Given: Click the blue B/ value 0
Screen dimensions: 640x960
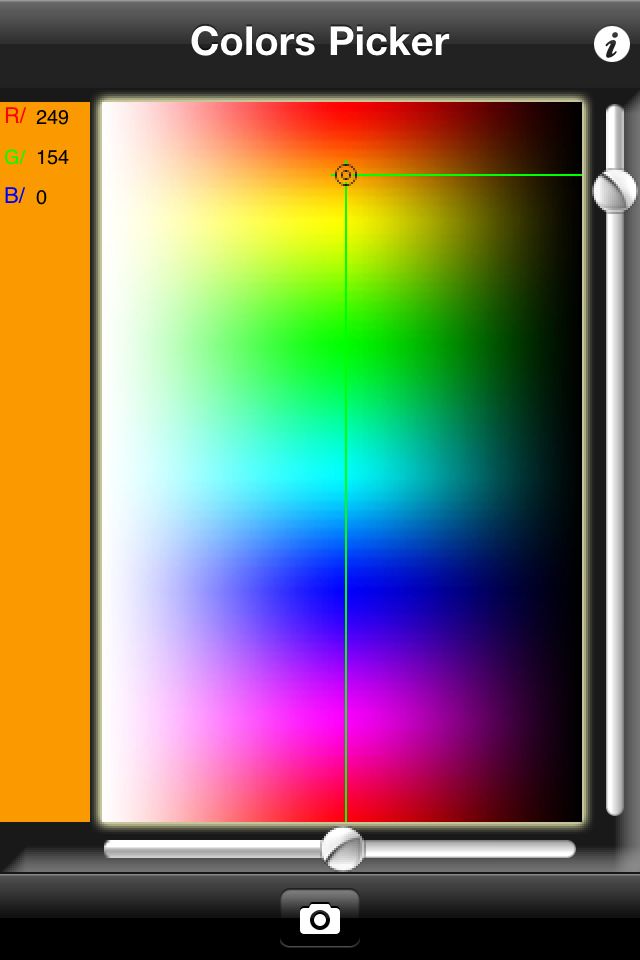Looking at the screenshot, I should [26, 197].
